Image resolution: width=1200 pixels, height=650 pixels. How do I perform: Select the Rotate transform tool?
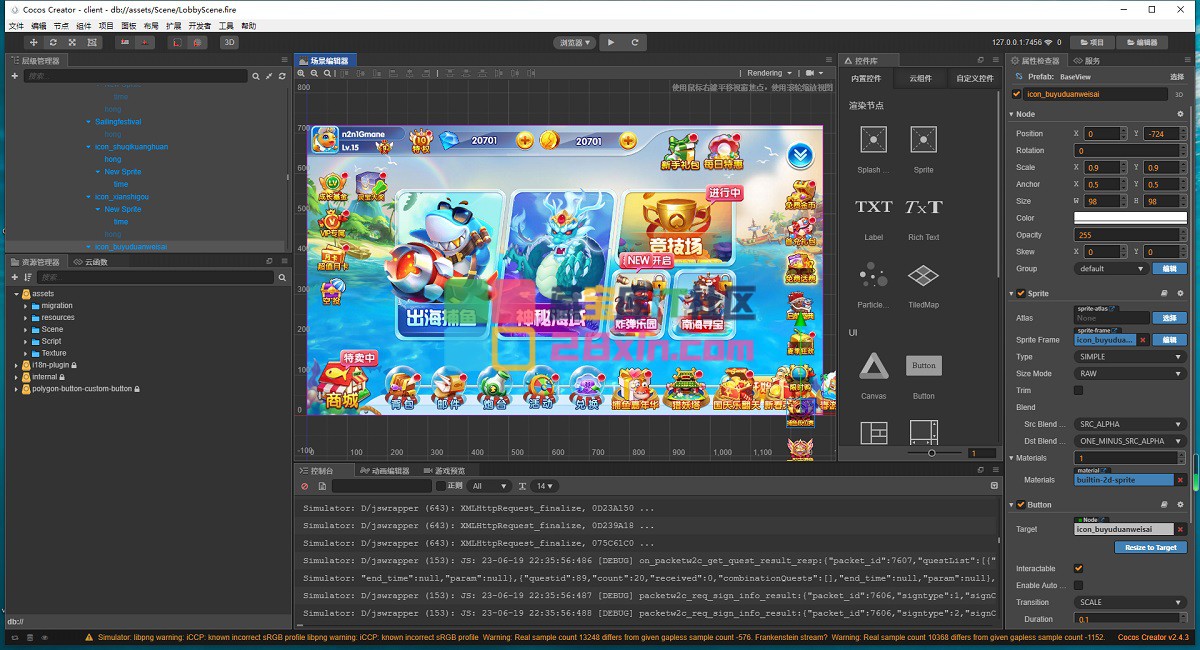pos(53,43)
